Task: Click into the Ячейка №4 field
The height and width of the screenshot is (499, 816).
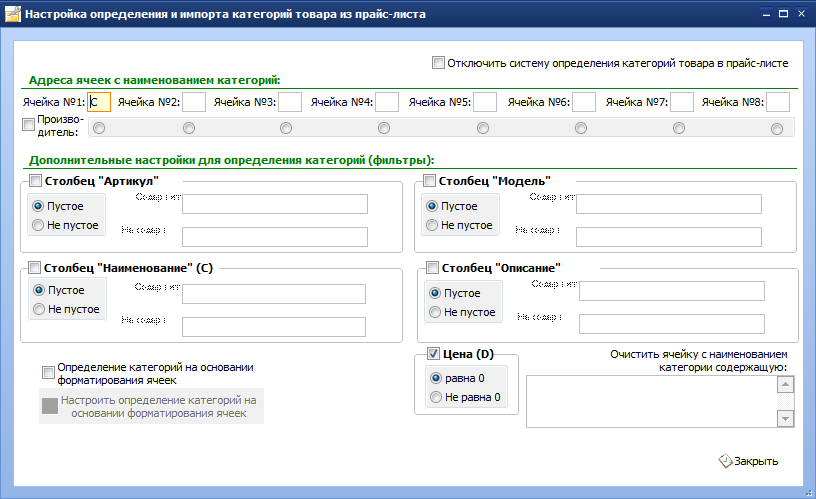Action: click(387, 102)
